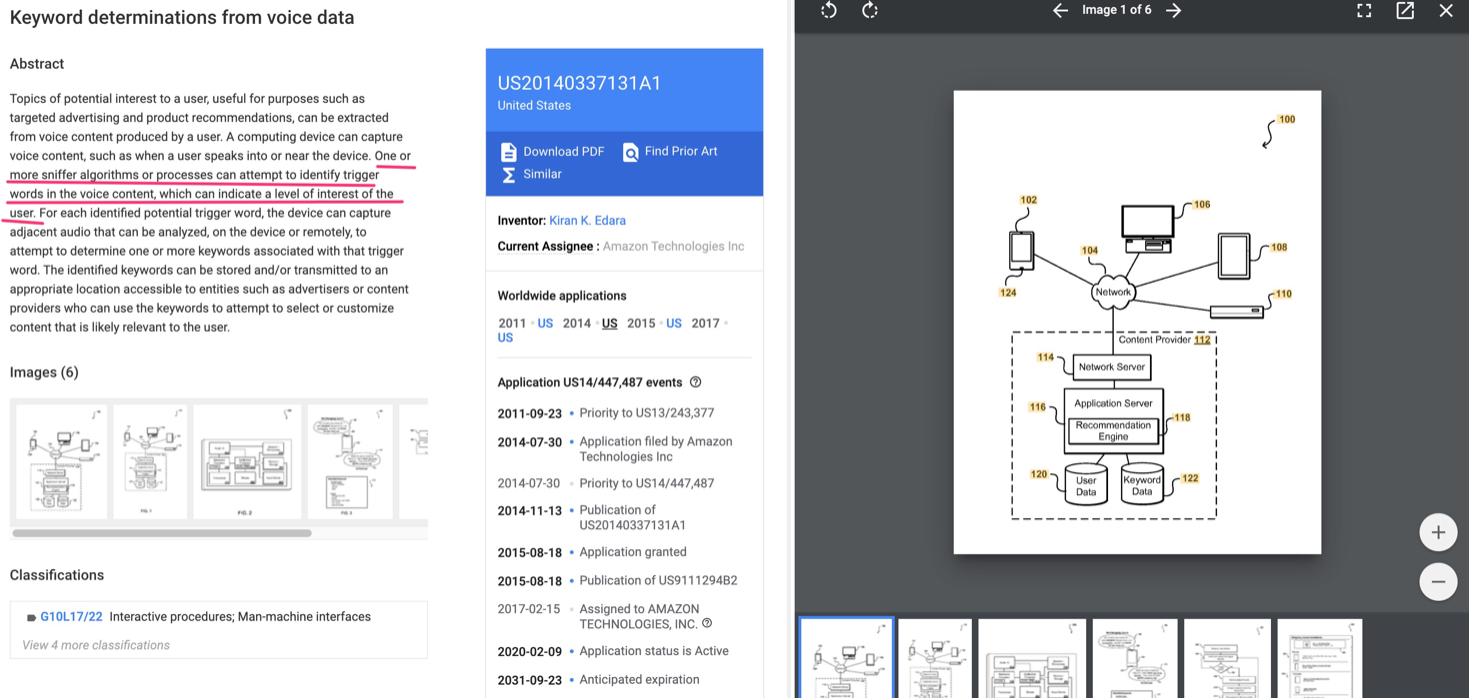Viewport: 1469px width, 698px height.
Task: Click the 2015-08-18 Application granted event
Action: click(x=633, y=552)
